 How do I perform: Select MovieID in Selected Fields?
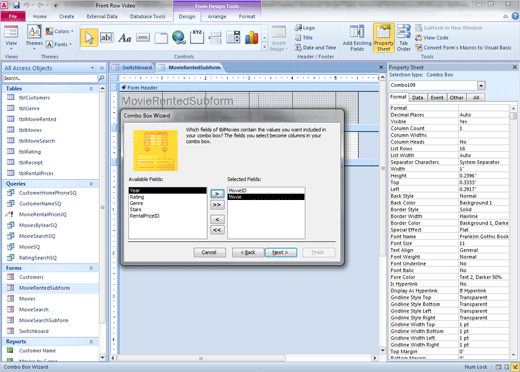[x=266, y=191]
